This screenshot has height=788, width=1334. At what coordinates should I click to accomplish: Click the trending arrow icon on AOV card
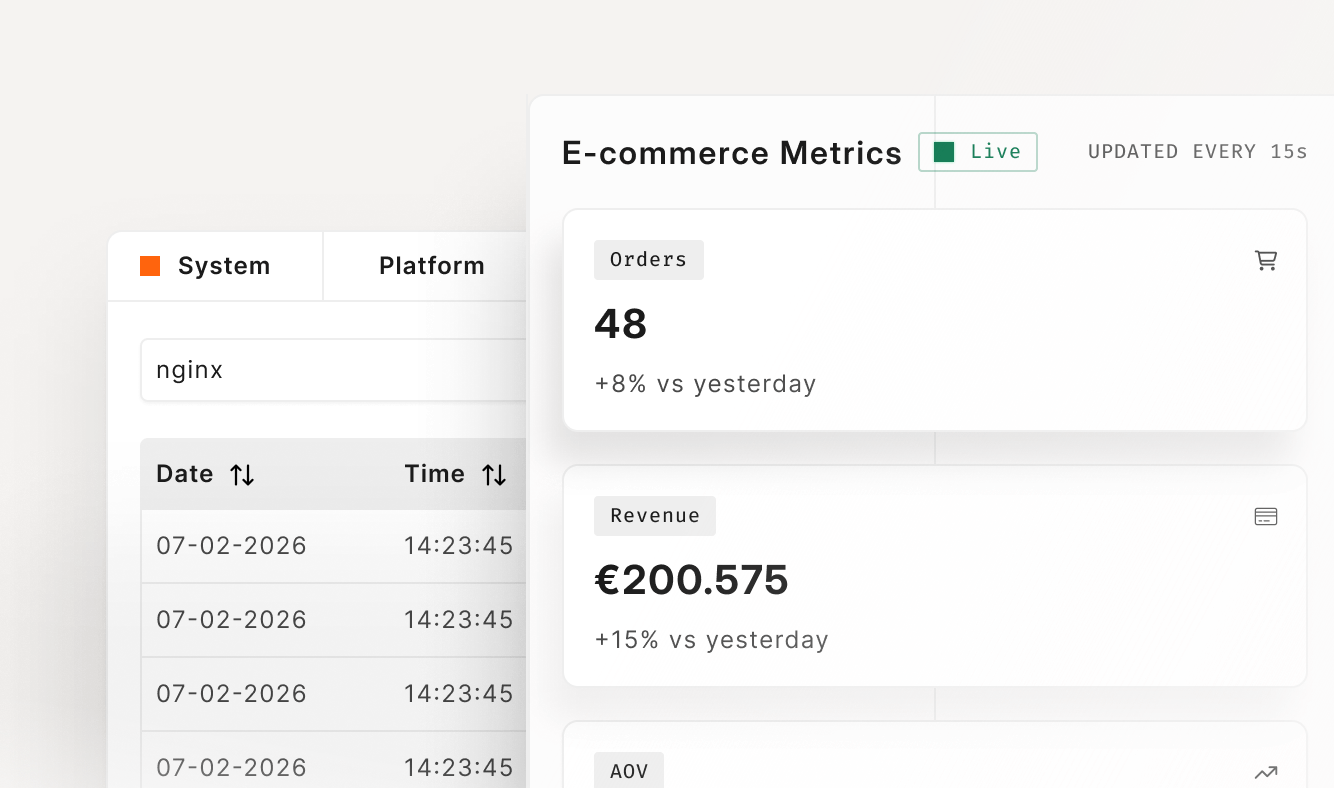[1266, 772]
